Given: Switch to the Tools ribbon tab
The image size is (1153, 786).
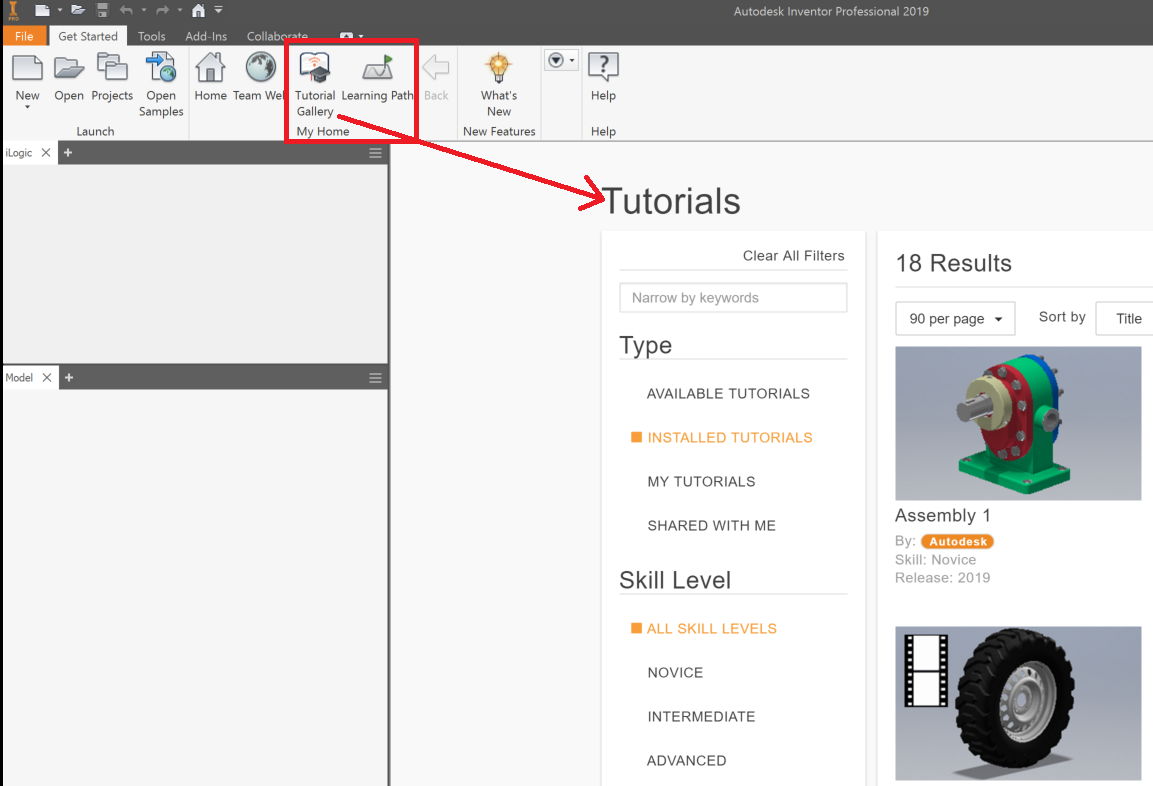Looking at the screenshot, I should 151,36.
